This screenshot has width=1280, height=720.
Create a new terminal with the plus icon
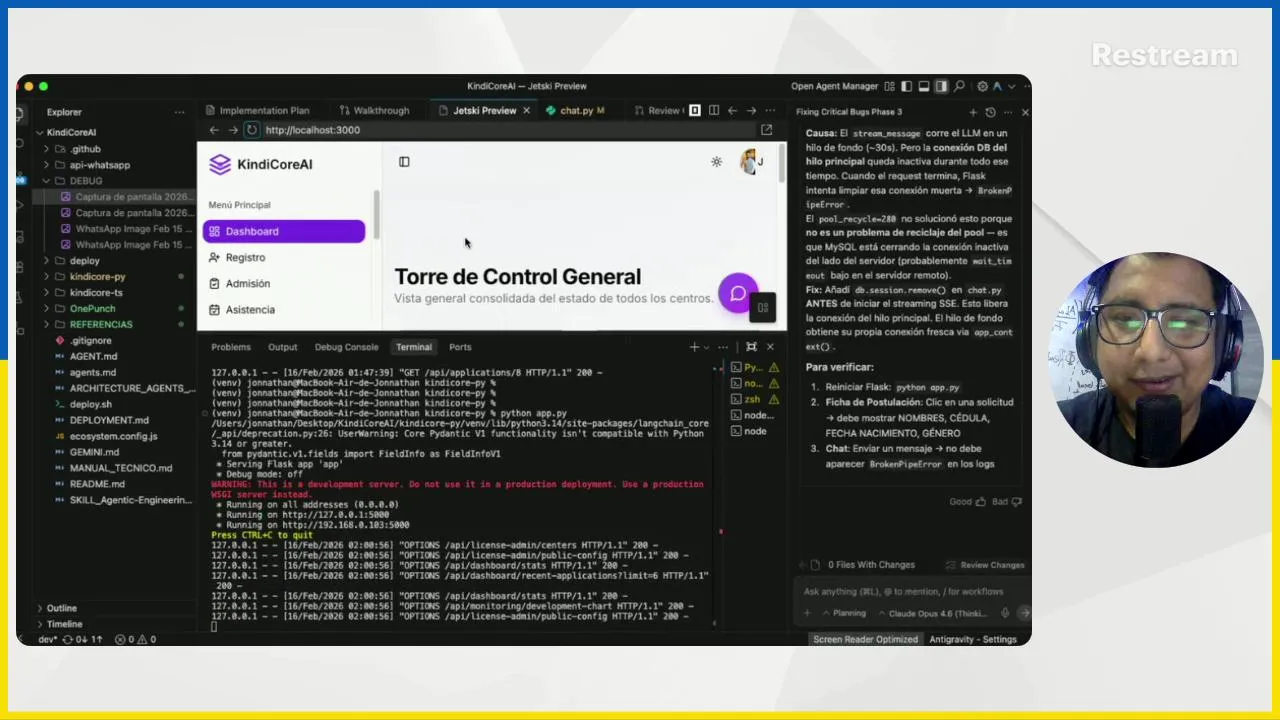click(694, 347)
